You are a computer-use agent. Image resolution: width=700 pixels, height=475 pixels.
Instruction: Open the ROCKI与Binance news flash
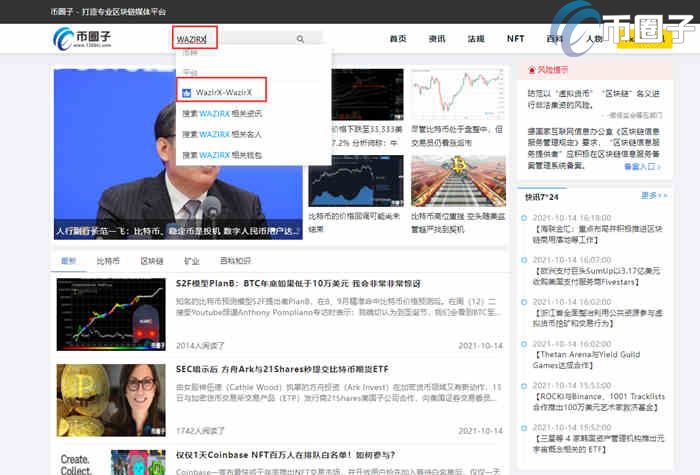pyautogui.click(x=599, y=402)
